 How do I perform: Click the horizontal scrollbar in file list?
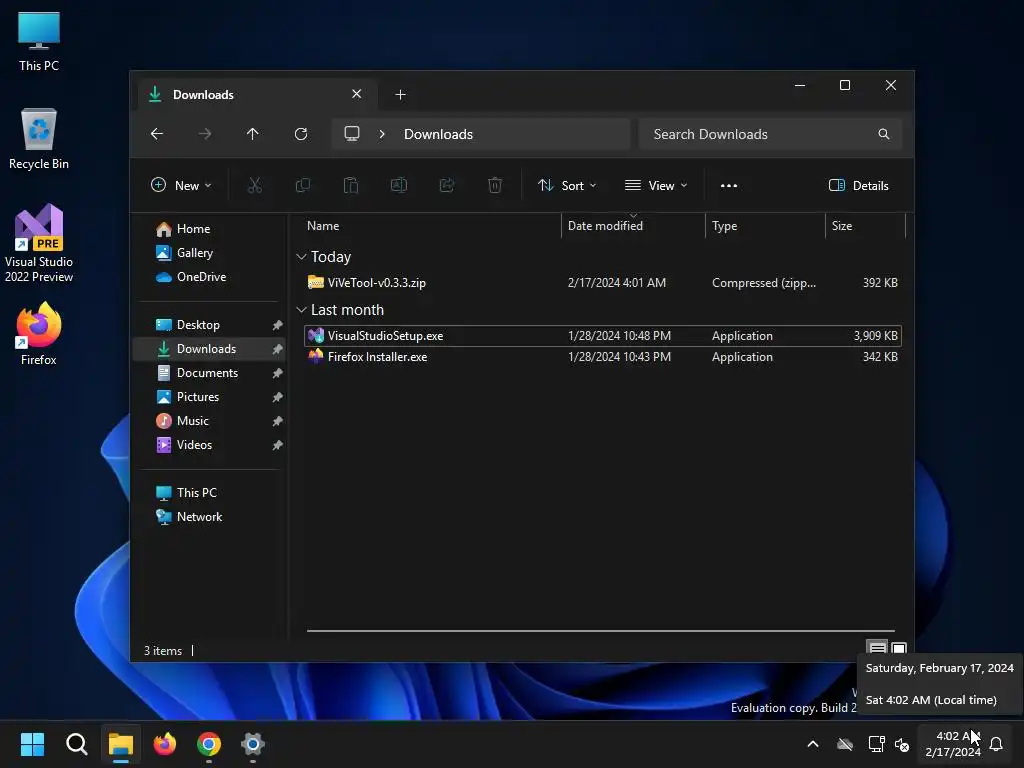click(600, 631)
